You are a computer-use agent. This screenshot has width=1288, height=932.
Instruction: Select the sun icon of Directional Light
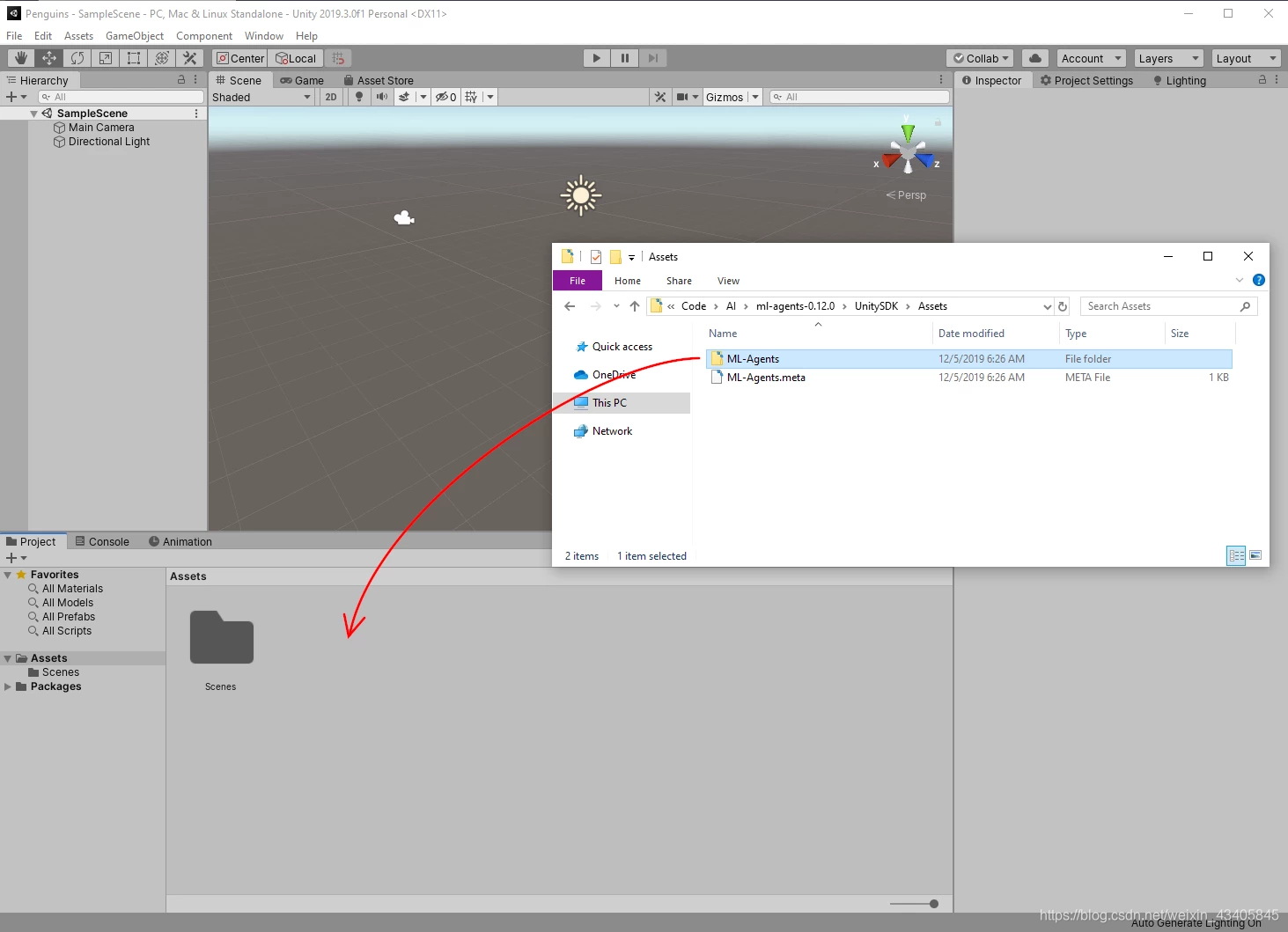[580, 195]
